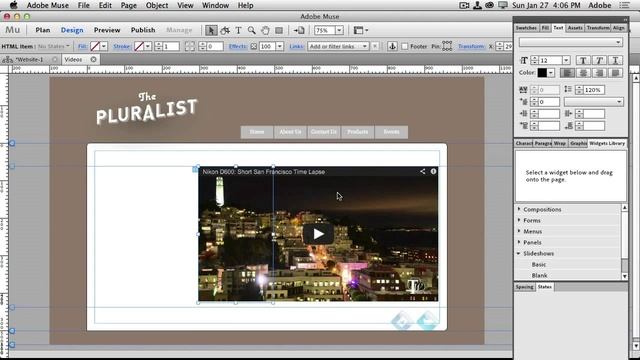Open the font size dropdown

(x=566, y=60)
